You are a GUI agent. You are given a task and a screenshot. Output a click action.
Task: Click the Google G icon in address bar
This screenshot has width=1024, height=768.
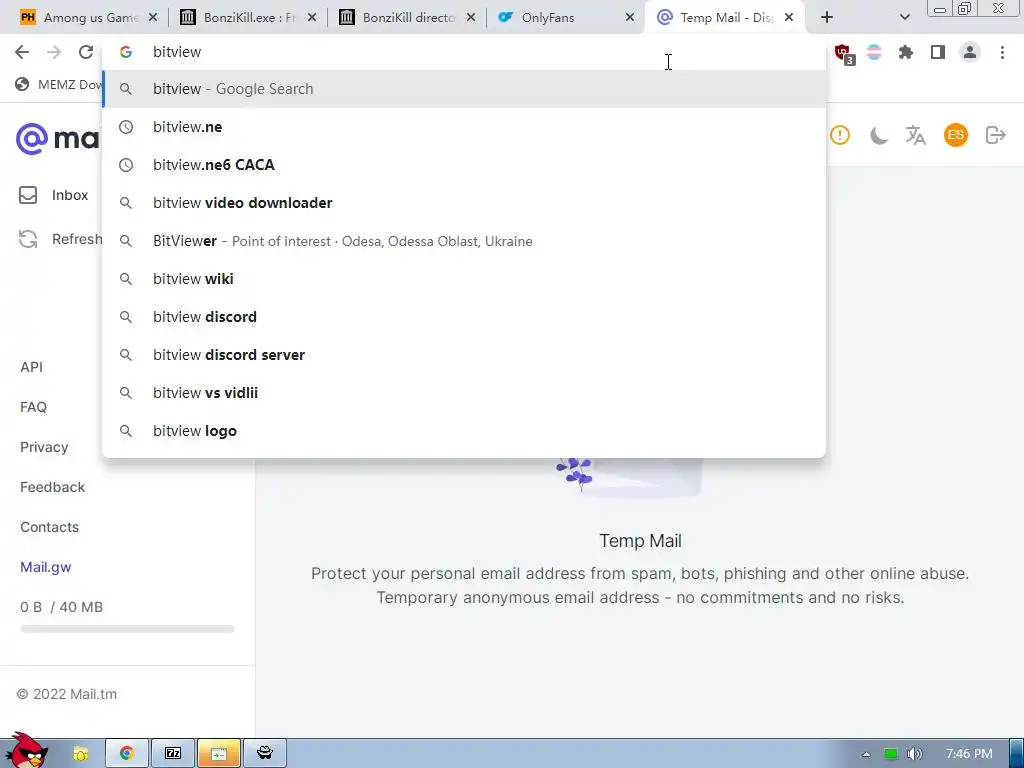126,52
